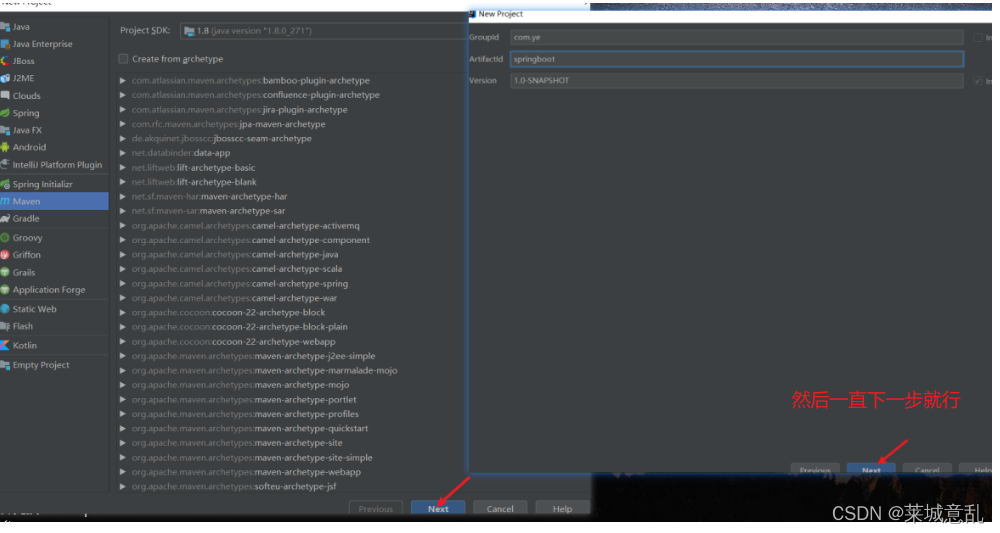Click the SDK folder icon in Project SDK
The width and height of the screenshot is (1000, 533).
(189, 31)
